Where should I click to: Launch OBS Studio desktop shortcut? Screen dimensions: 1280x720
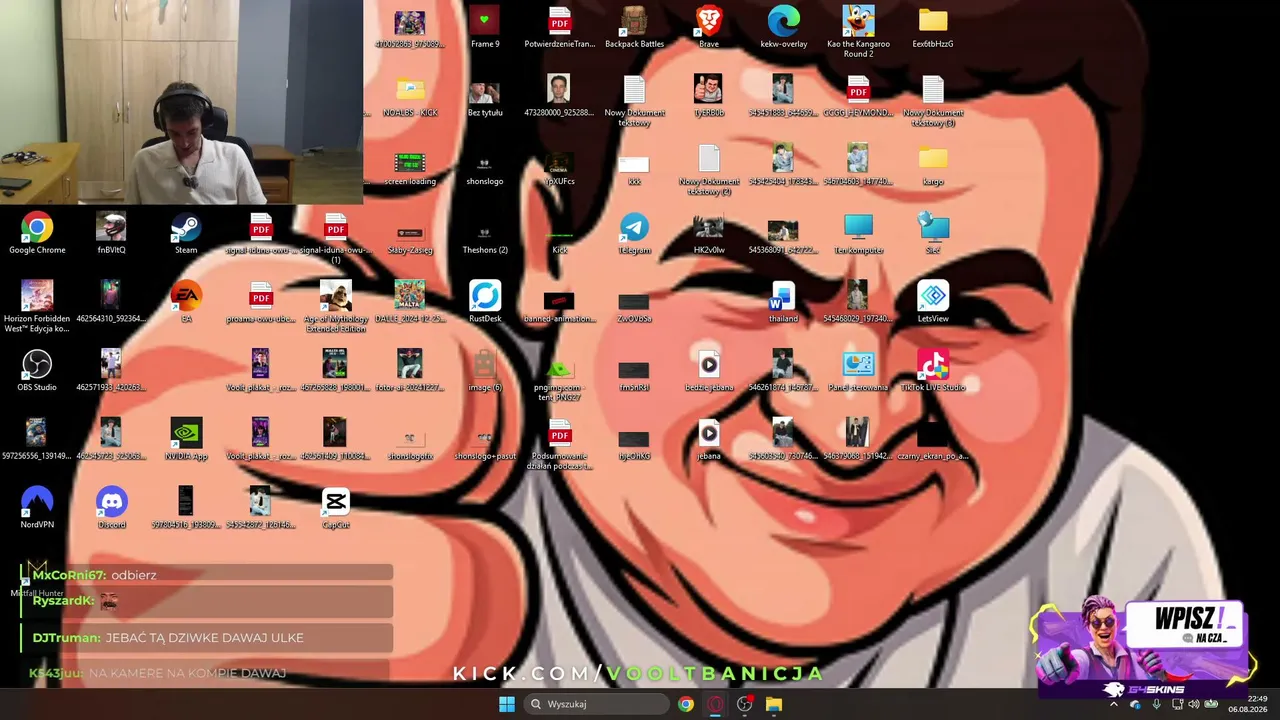click(x=37, y=370)
